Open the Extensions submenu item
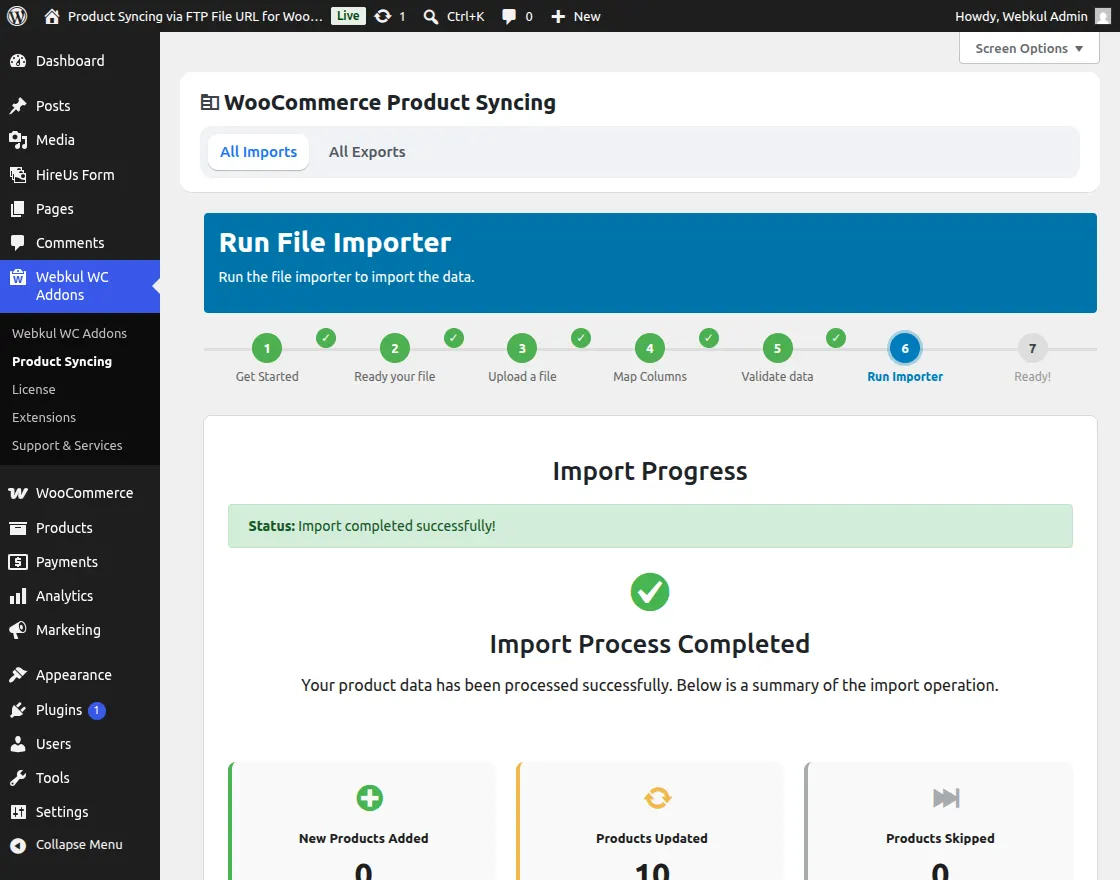Image resolution: width=1120 pixels, height=880 pixels. point(44,417)
